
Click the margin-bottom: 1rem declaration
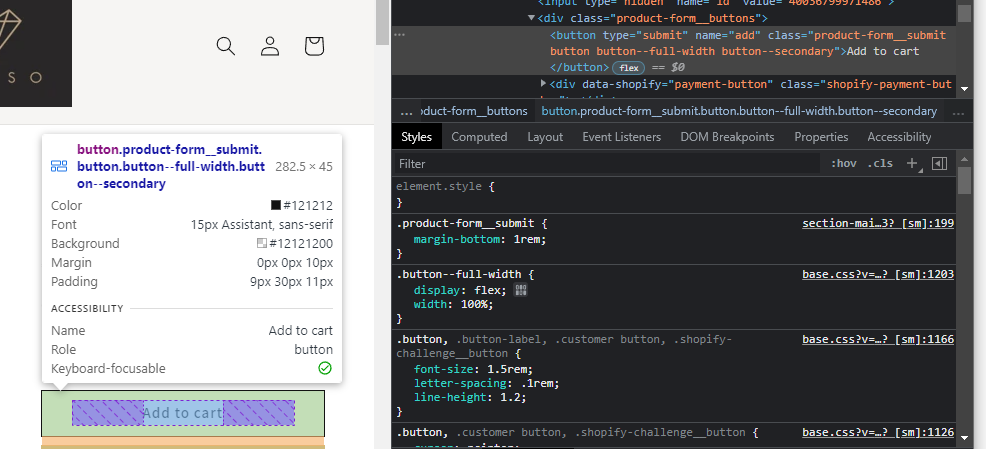480,240
